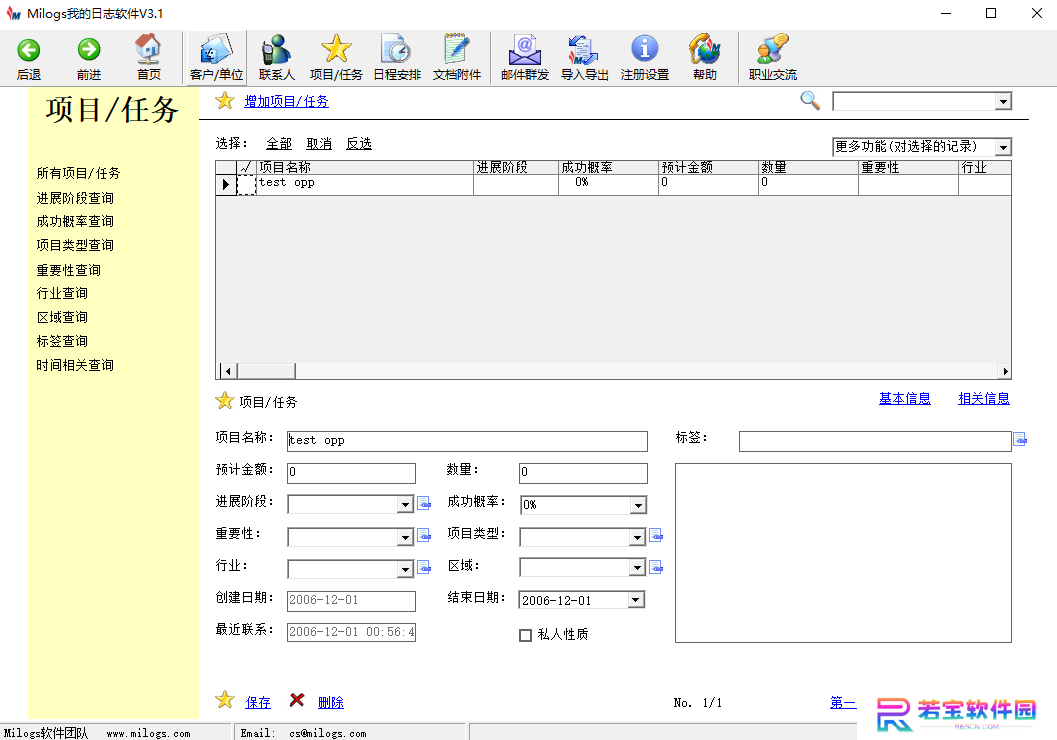
Task: Open the 重要性 dropdown
Action: click(404, 537)
